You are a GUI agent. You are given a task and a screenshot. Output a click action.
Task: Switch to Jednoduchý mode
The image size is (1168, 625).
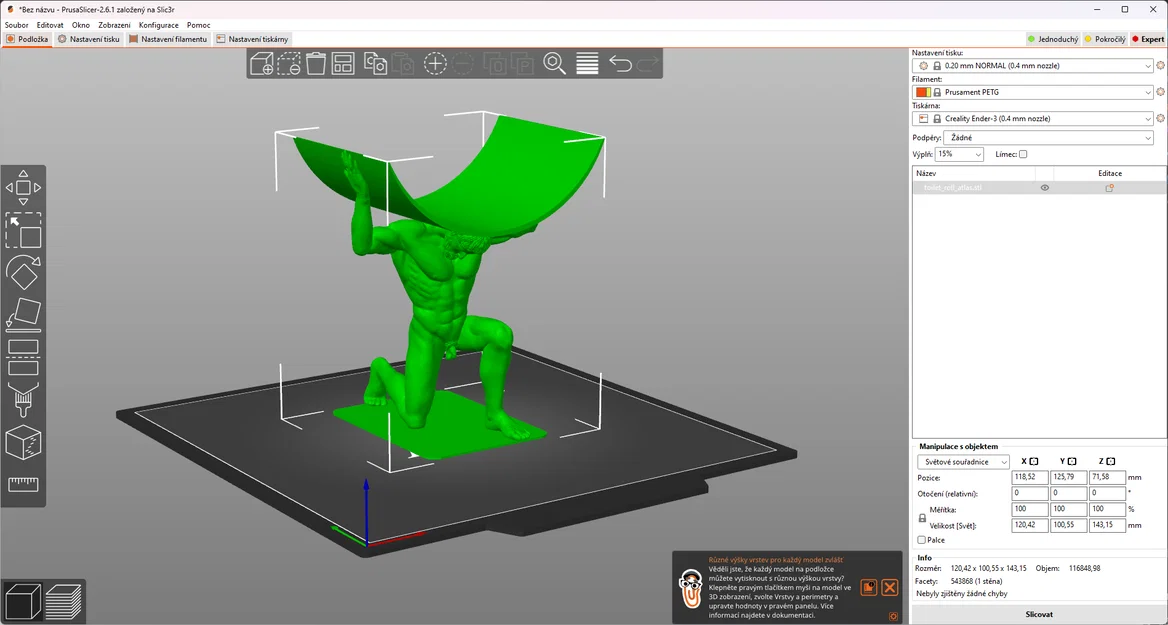1053,39
